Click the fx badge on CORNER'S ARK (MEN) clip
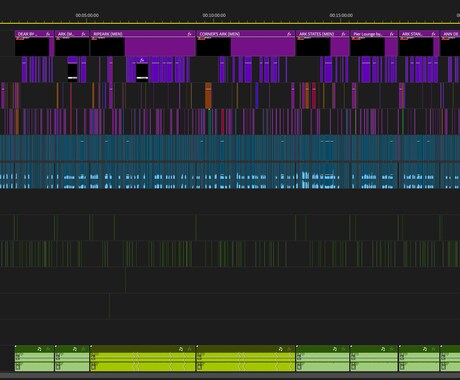460x380 pixels. coord(289,34)
